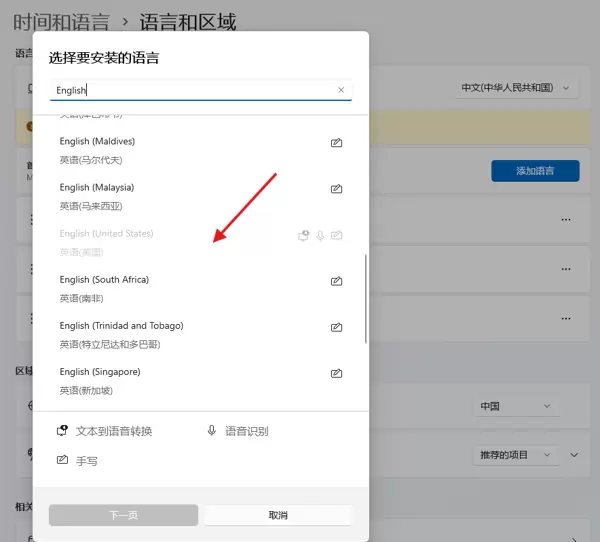
Task: Choose English (South Africa) language entry
Action: tap(150, 288)
